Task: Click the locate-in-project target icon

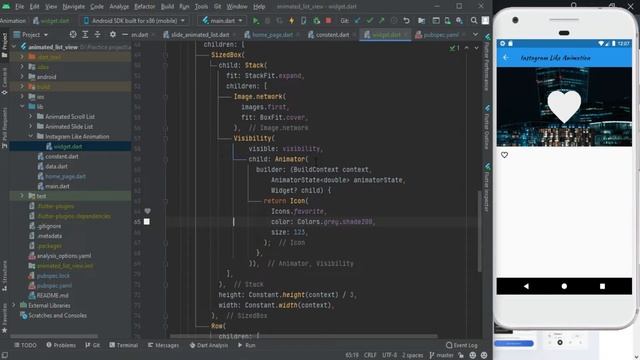Action: click(x=73, y=35)
